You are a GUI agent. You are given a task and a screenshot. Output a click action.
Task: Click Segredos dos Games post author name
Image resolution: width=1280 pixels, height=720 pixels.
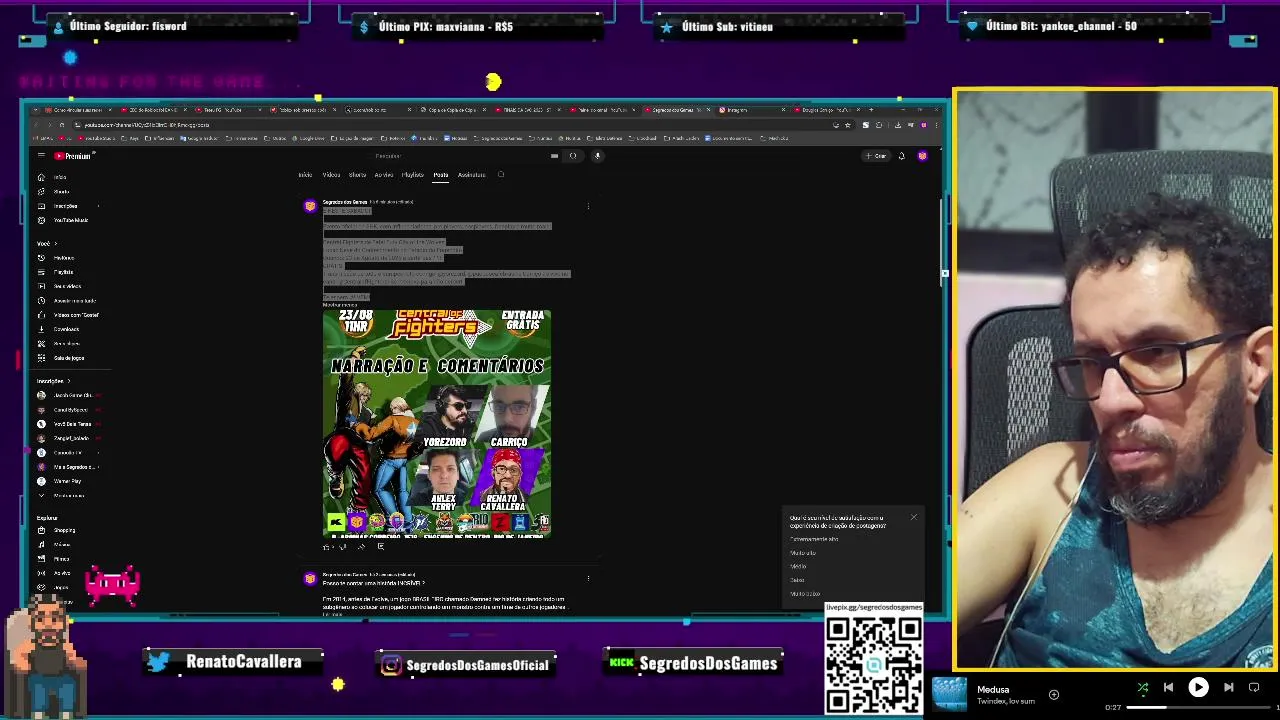click(x=345, y=202)
